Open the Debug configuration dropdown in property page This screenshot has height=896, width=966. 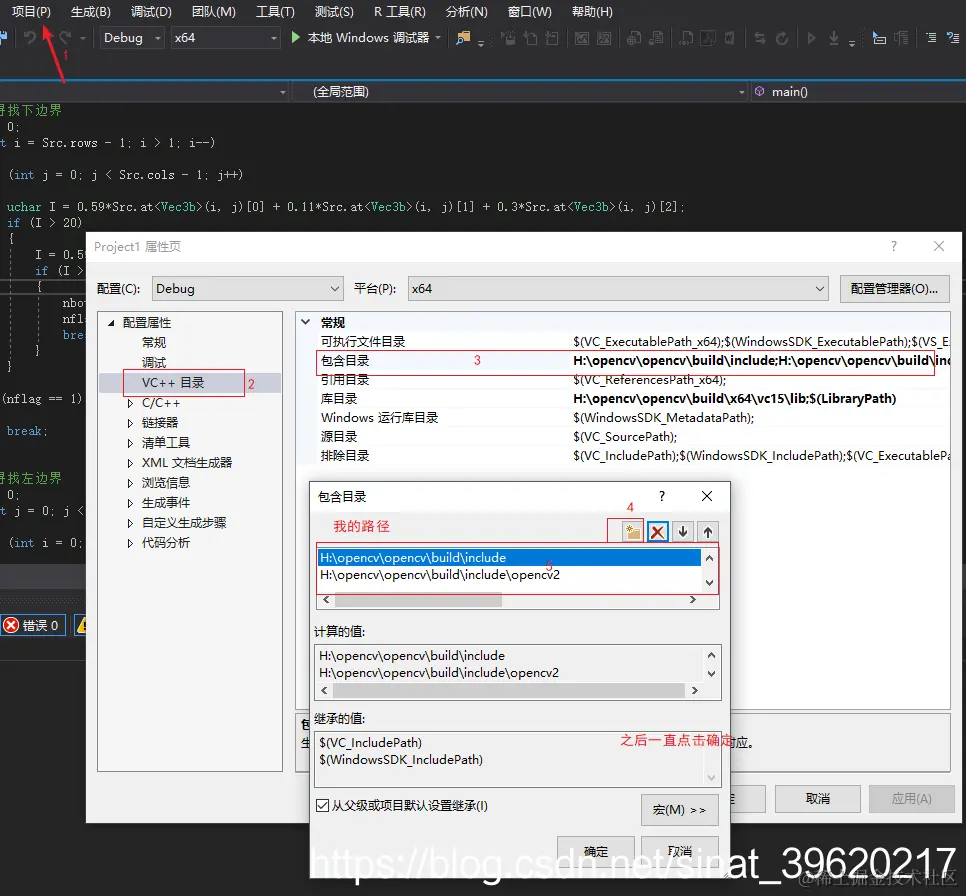click(x=247, y=288)
